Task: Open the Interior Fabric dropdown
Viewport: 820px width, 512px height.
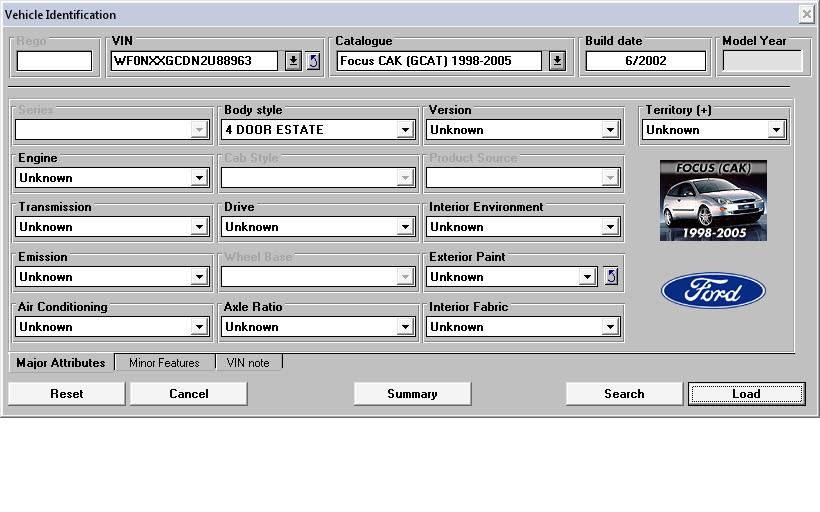Action: [x=610, y=327]
